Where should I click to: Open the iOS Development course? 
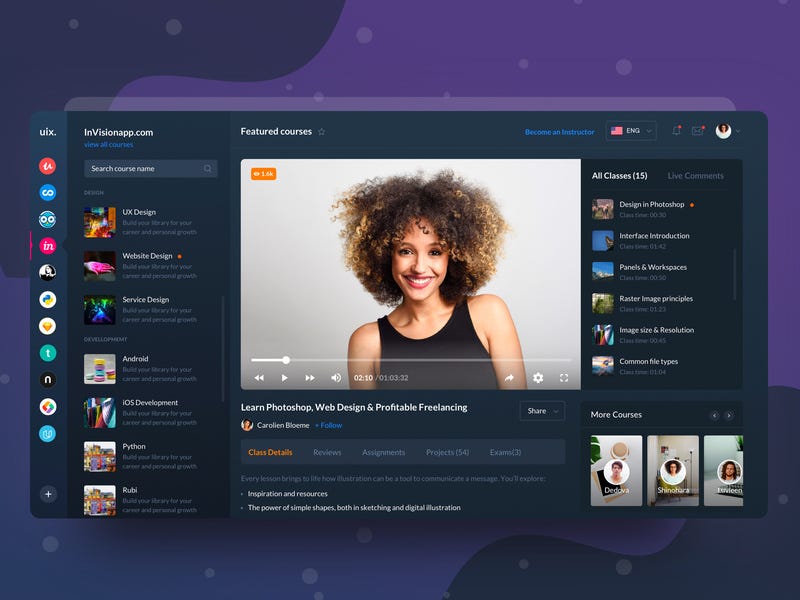140,413
